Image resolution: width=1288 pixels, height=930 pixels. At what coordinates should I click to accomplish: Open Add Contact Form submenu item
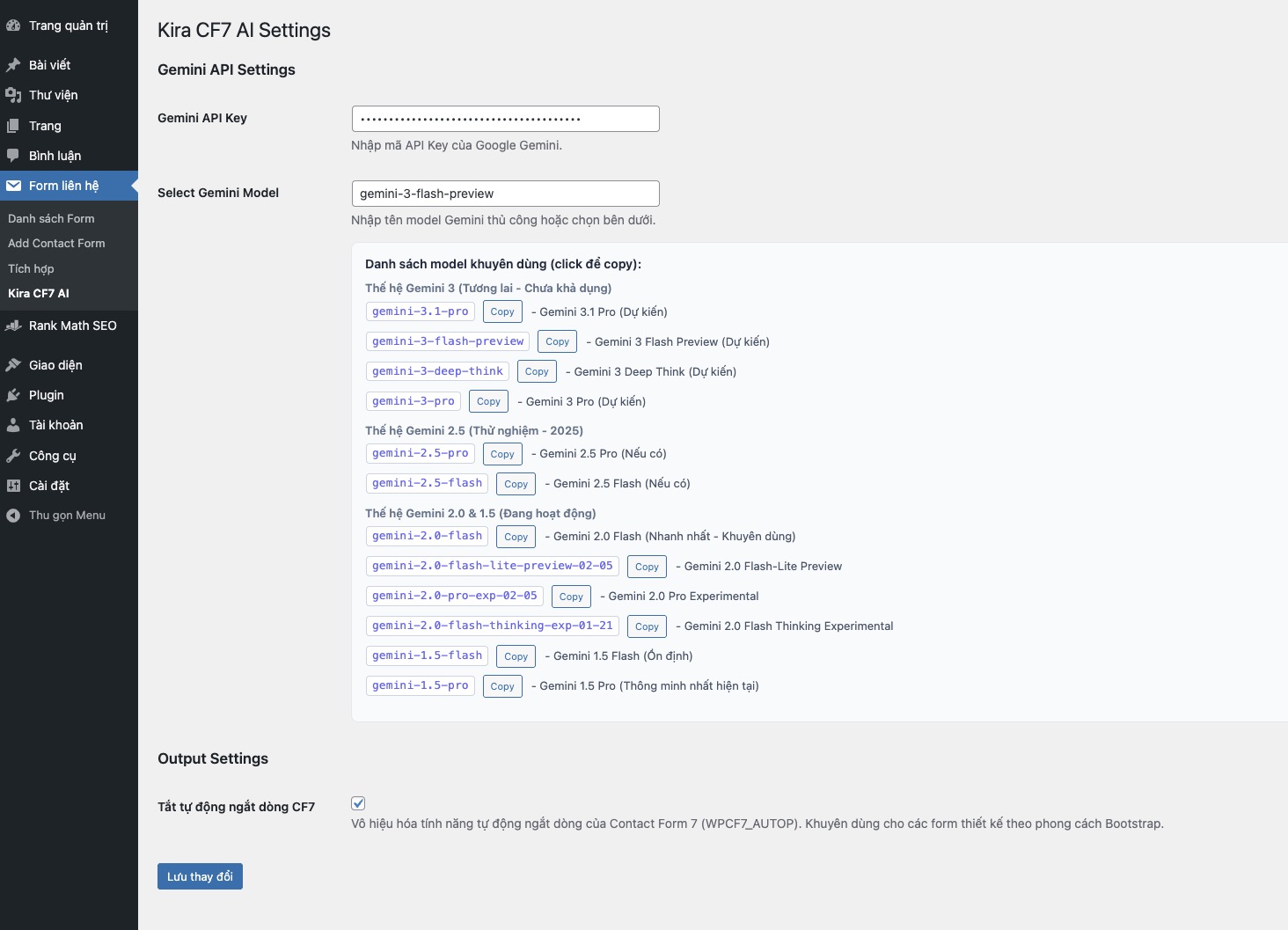tap(56, 243)
